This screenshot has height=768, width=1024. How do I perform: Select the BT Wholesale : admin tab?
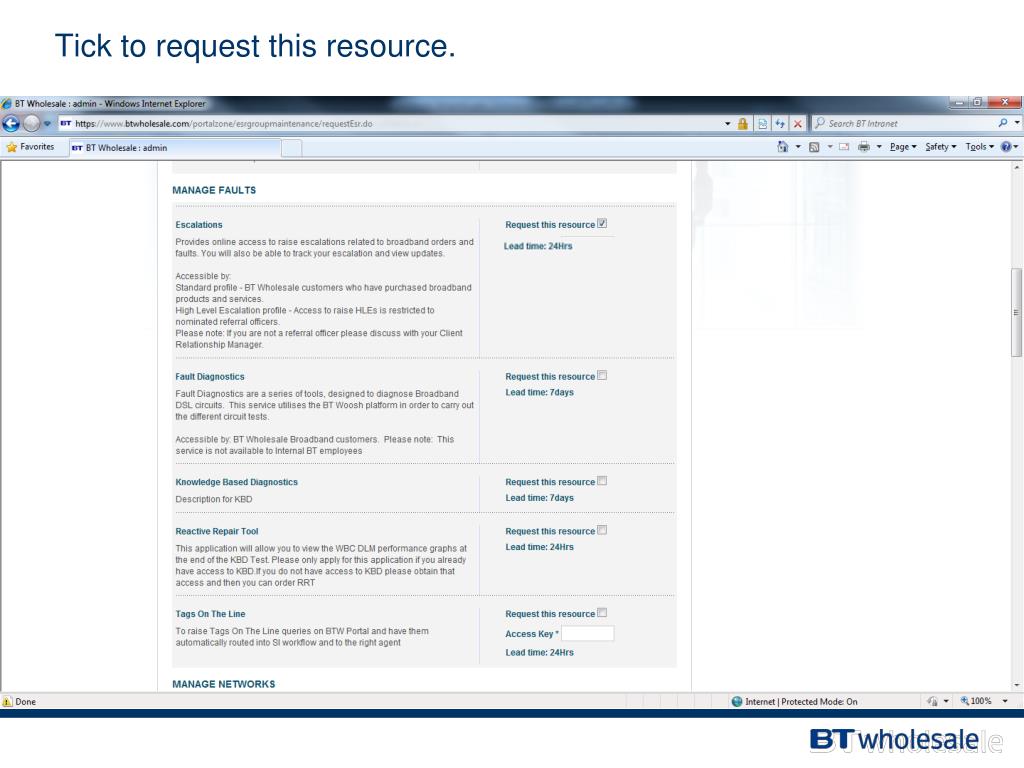(175, 148)
